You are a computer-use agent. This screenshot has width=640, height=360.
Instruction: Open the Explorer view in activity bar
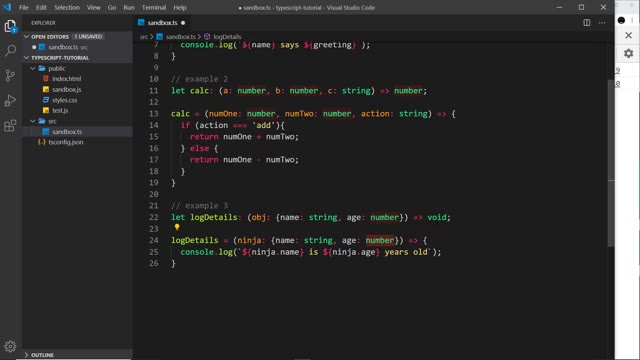(10, 27)
